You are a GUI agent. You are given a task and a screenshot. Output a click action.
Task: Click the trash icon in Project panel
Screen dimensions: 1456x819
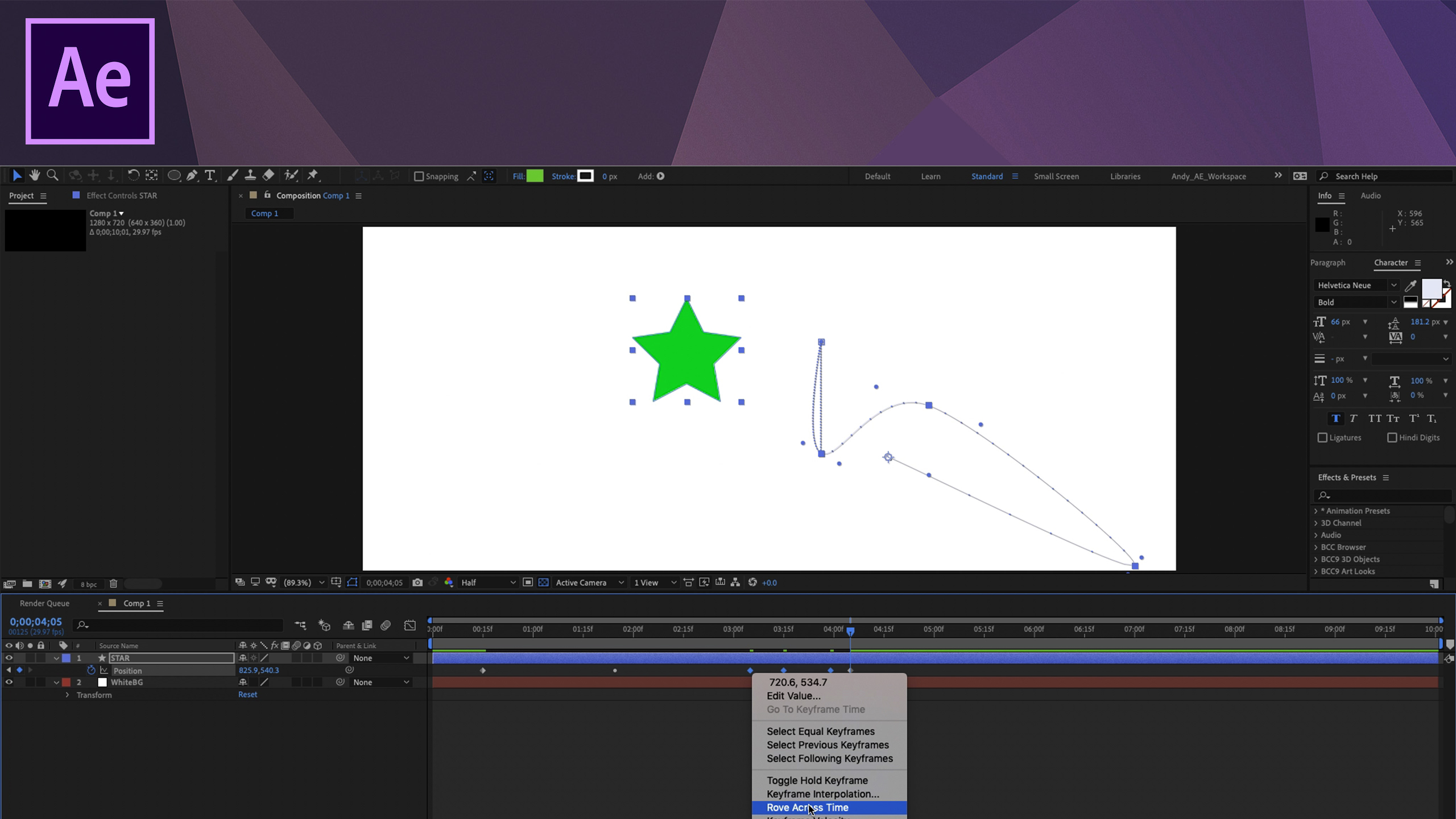113,584
